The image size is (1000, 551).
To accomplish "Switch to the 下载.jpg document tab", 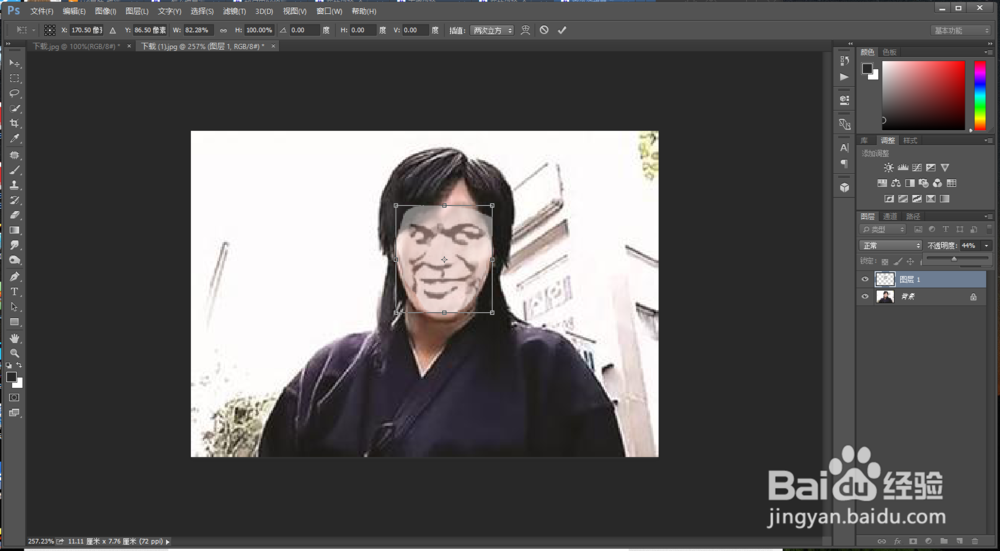I will [76, 46].
